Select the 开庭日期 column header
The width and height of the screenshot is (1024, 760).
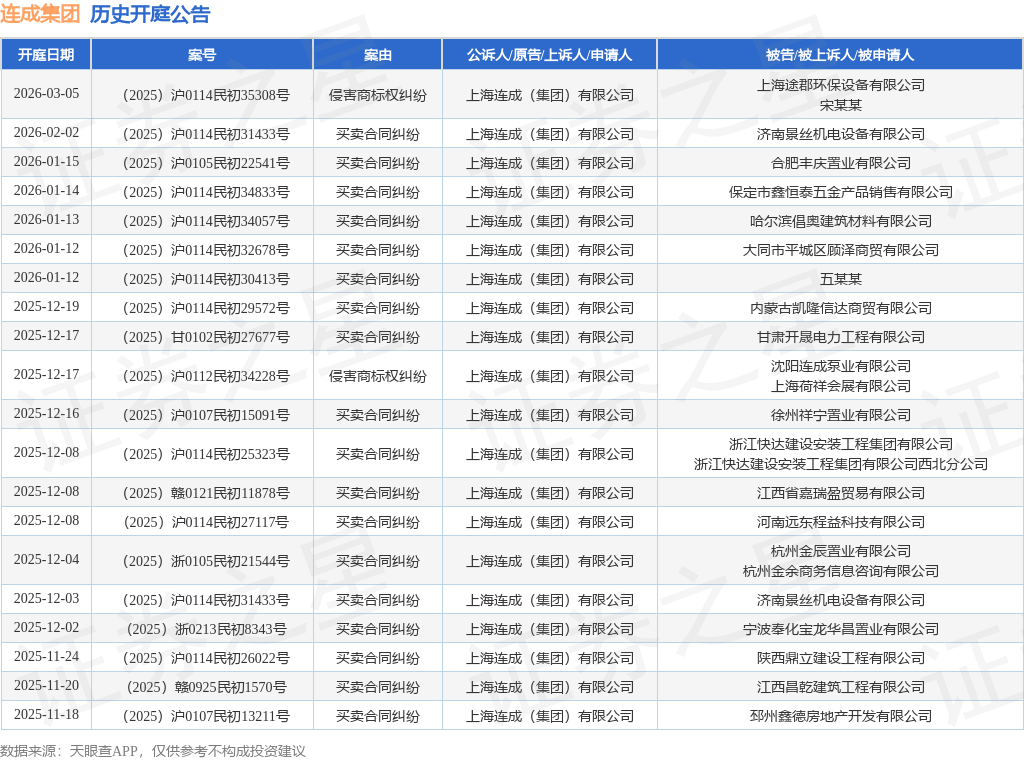point(46,55)
